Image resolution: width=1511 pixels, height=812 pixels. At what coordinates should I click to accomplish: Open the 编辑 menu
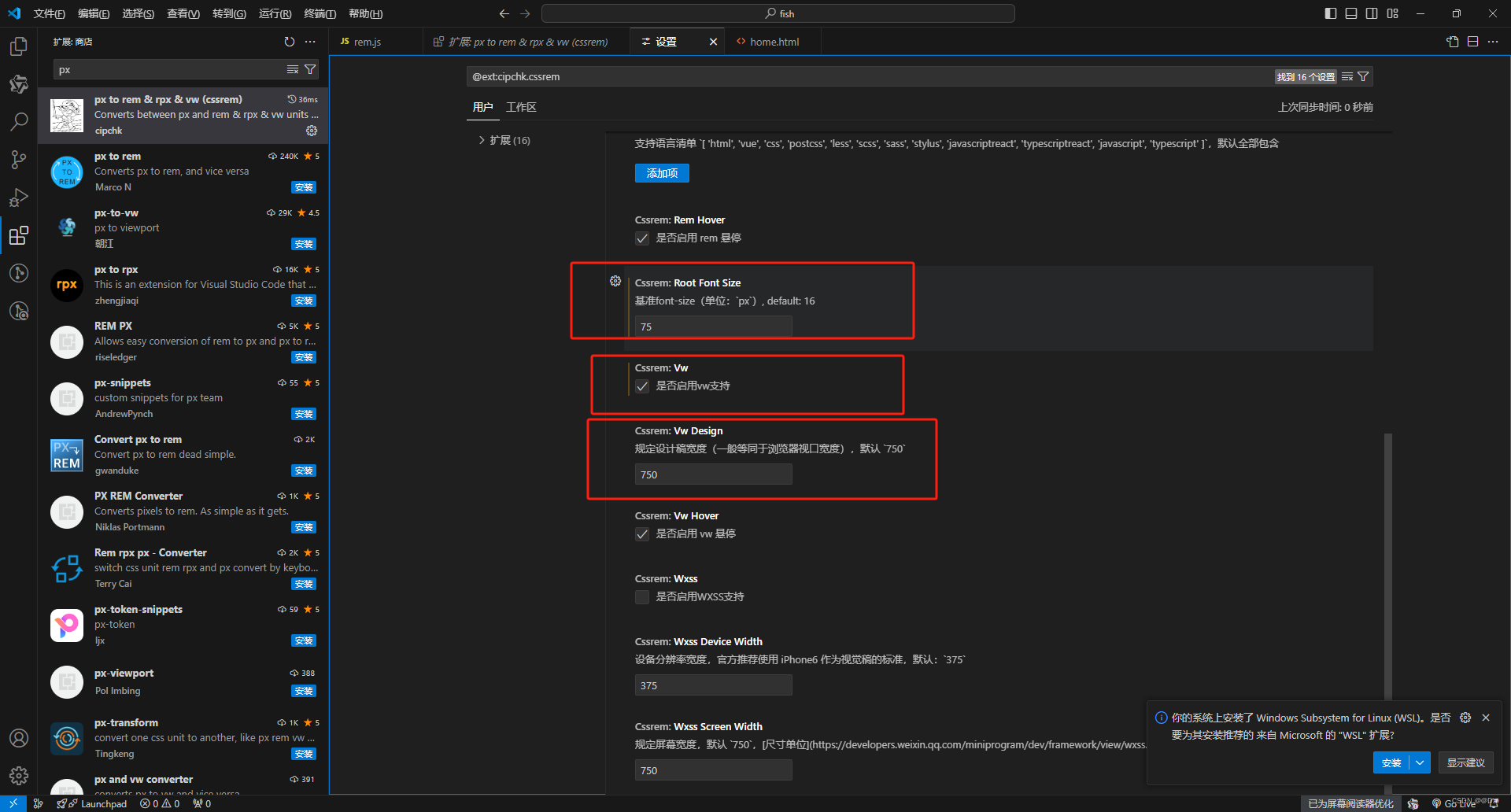pyautogui.click(x=94, y=13)
